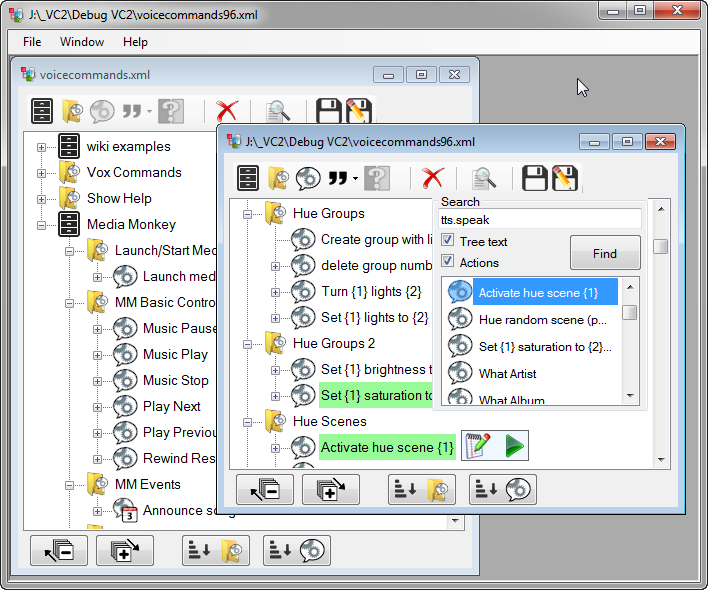Collapse the Hue Groups 2 folder
708x590 pixels.
[247, 344]
